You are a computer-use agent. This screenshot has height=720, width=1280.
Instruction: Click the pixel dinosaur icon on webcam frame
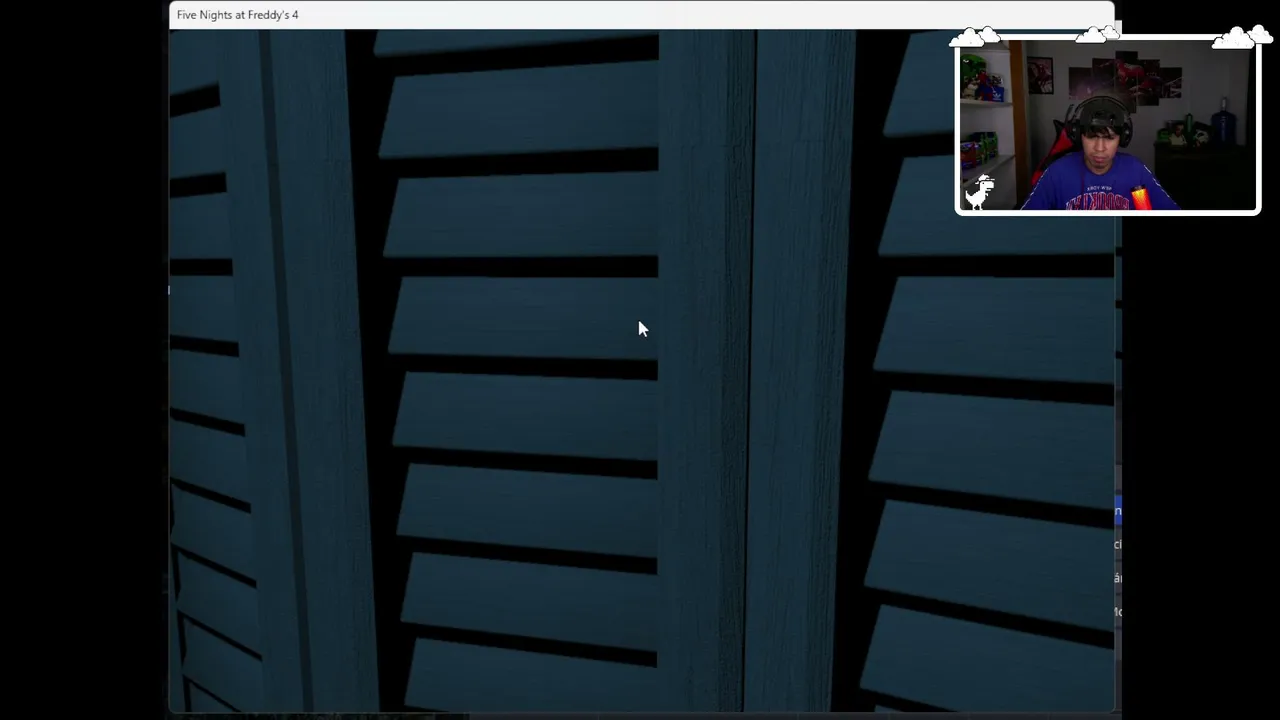pos(981,190)
